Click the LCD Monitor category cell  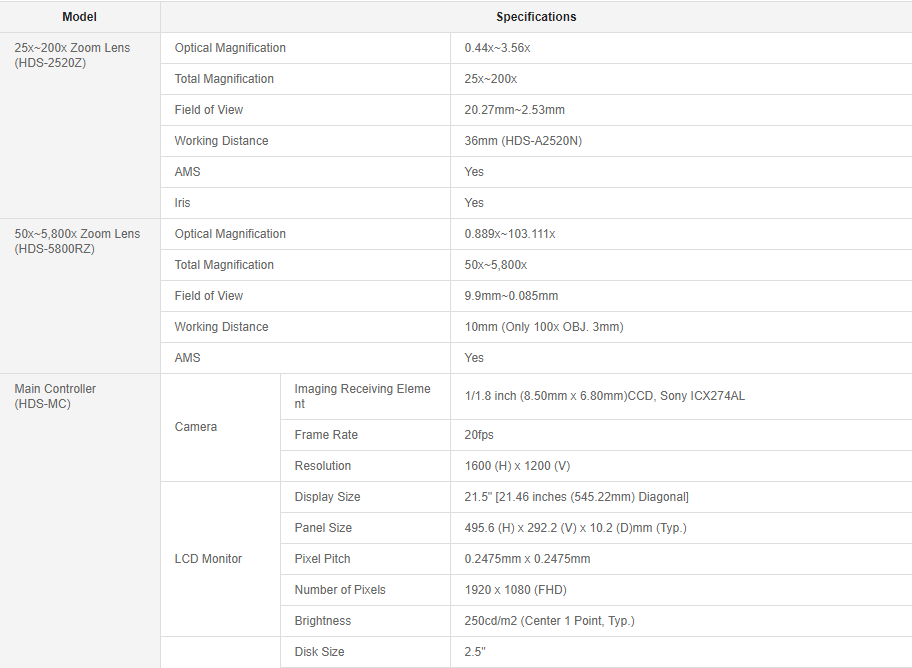[208, 559]
